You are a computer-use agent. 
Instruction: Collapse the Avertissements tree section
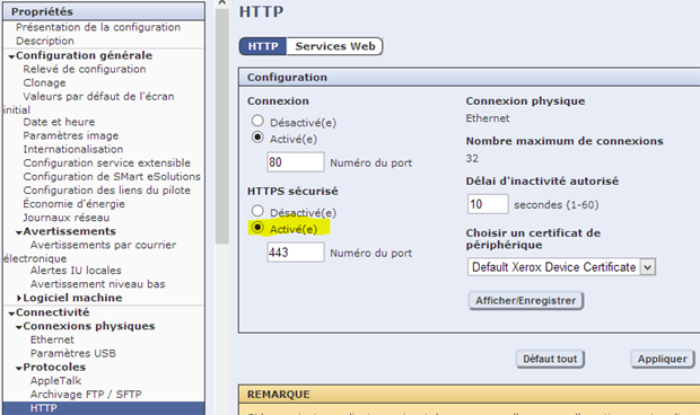(x=18, y=231)
